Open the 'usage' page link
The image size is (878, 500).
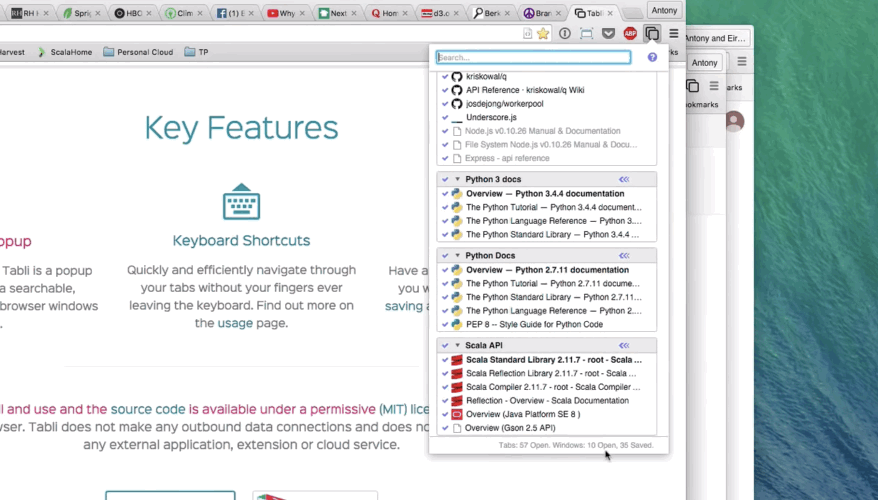pos(235,323)
